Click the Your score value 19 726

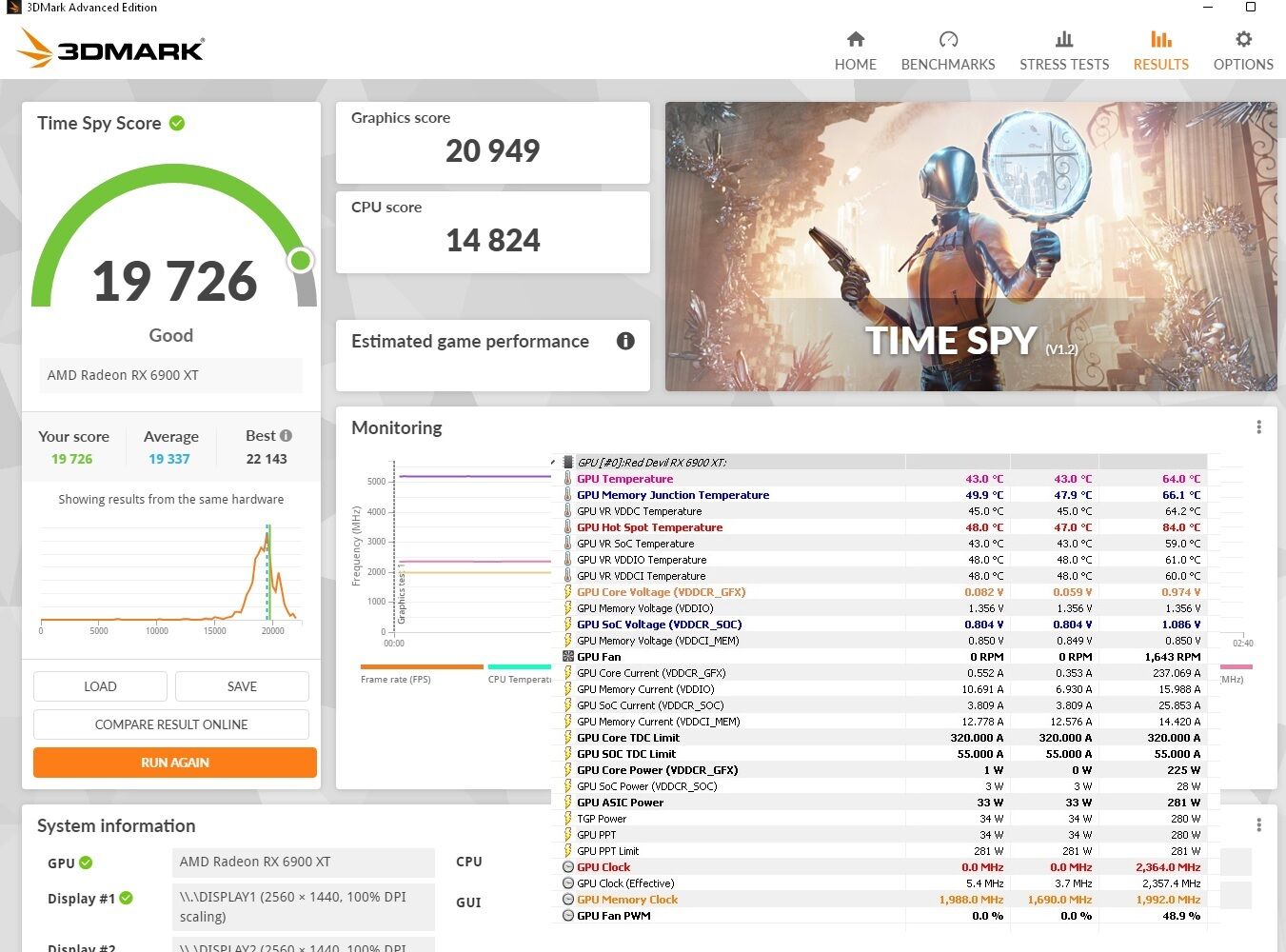(x=72, y=459)
